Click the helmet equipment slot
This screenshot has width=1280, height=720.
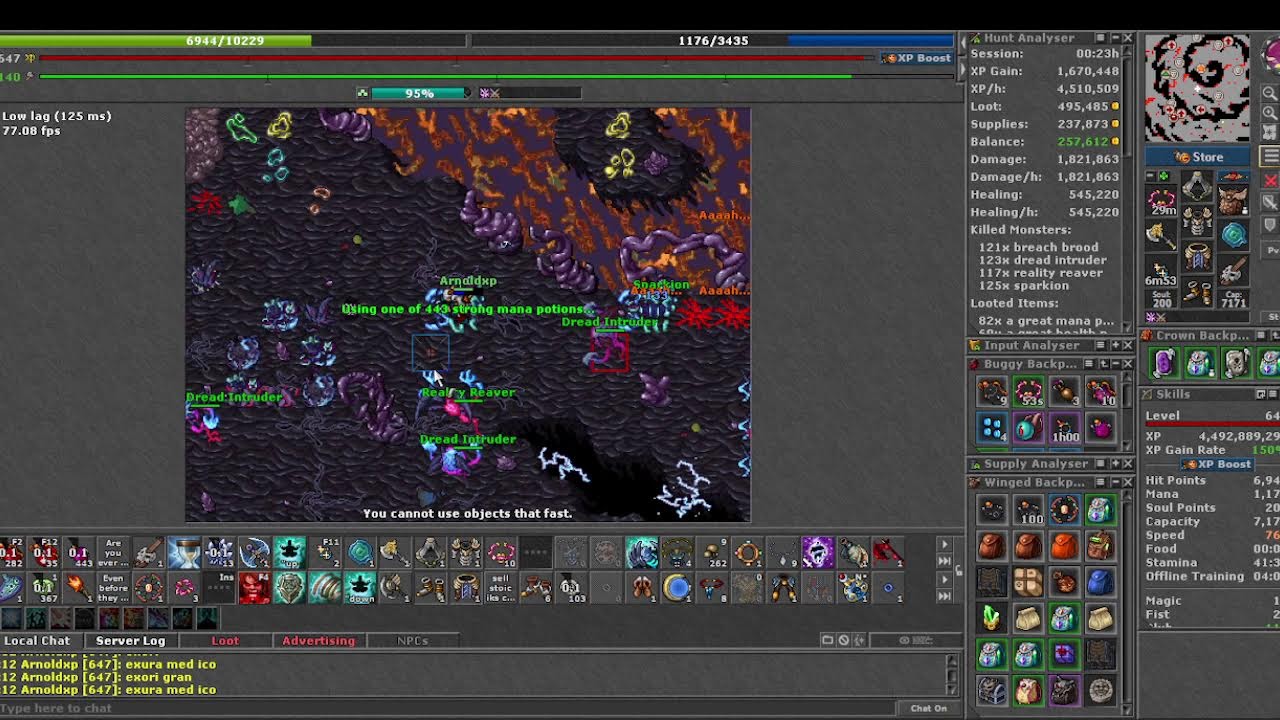pyautogui.click(x=1197, y=188)
